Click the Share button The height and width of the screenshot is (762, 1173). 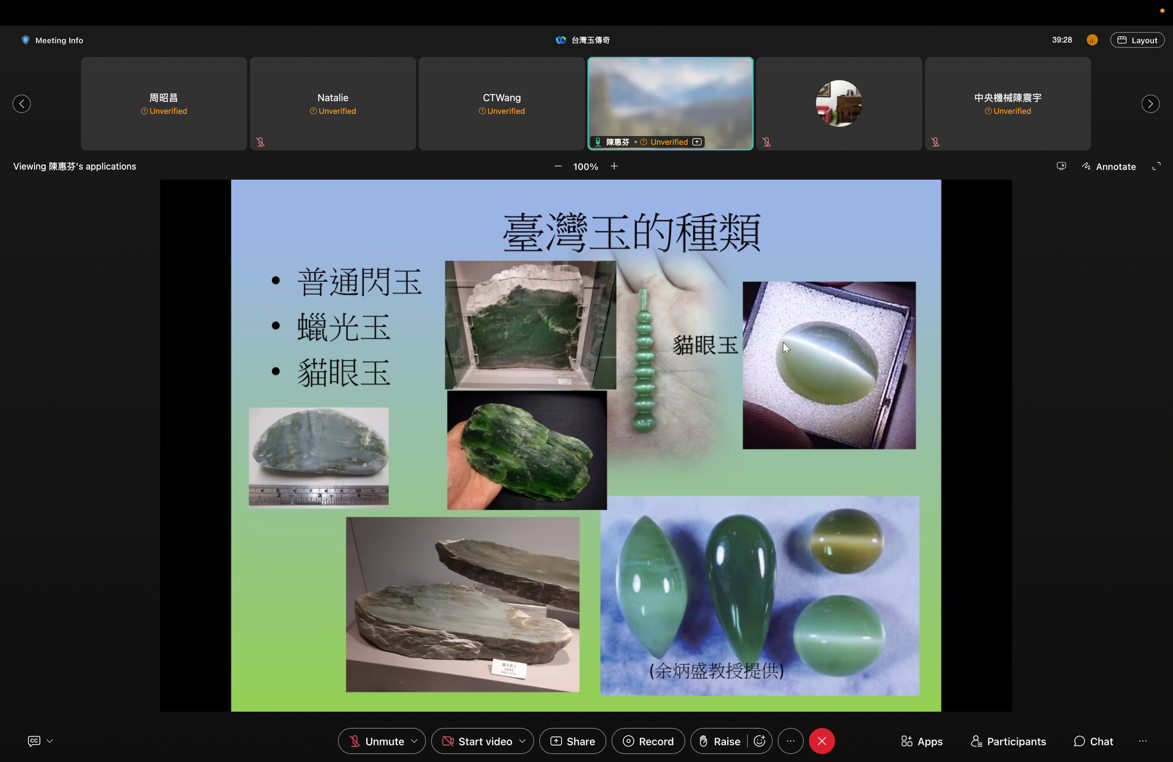click(572, 741)
